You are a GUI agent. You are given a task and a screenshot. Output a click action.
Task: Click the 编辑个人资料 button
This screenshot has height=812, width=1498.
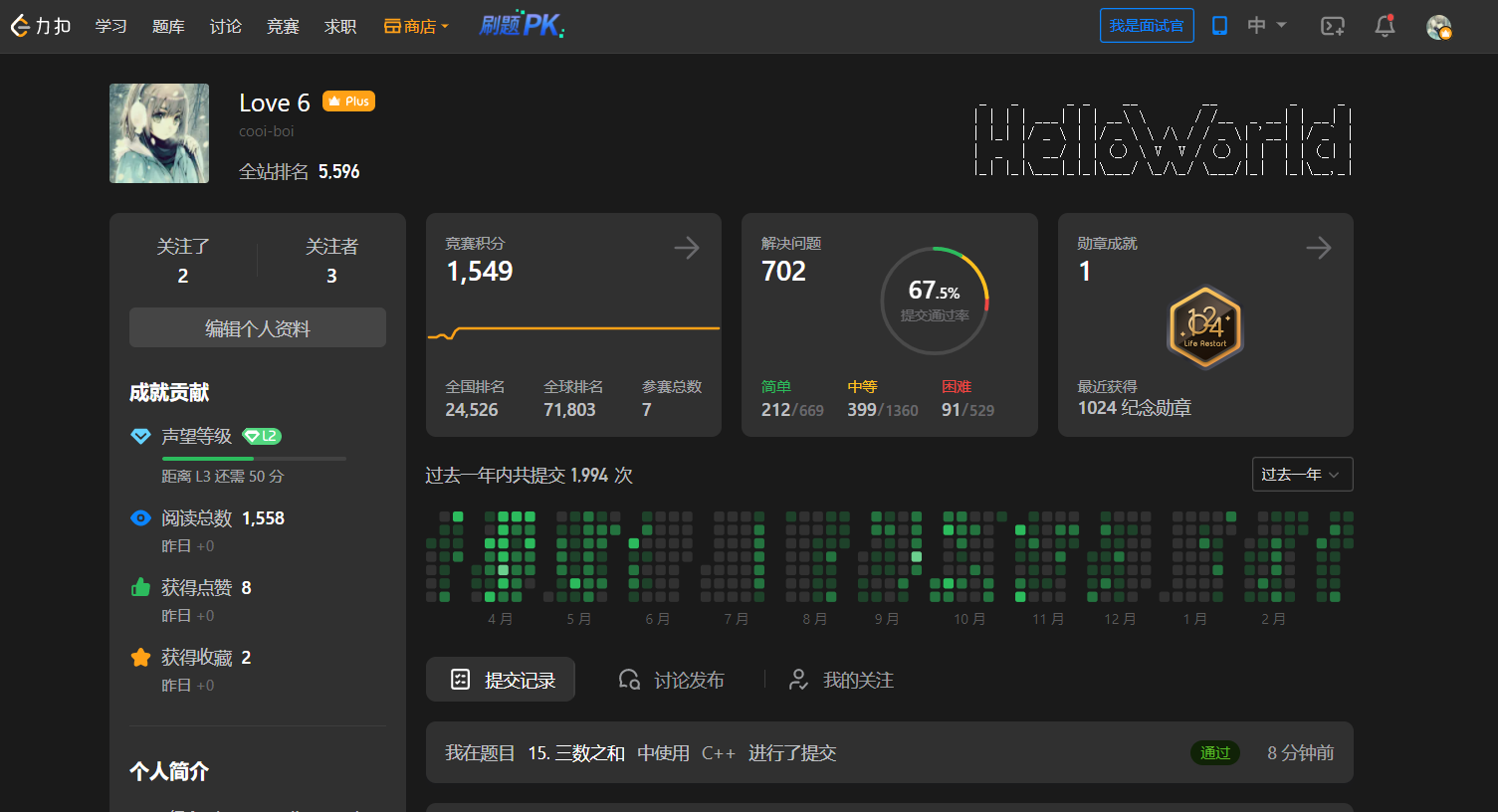click(258, 327)
